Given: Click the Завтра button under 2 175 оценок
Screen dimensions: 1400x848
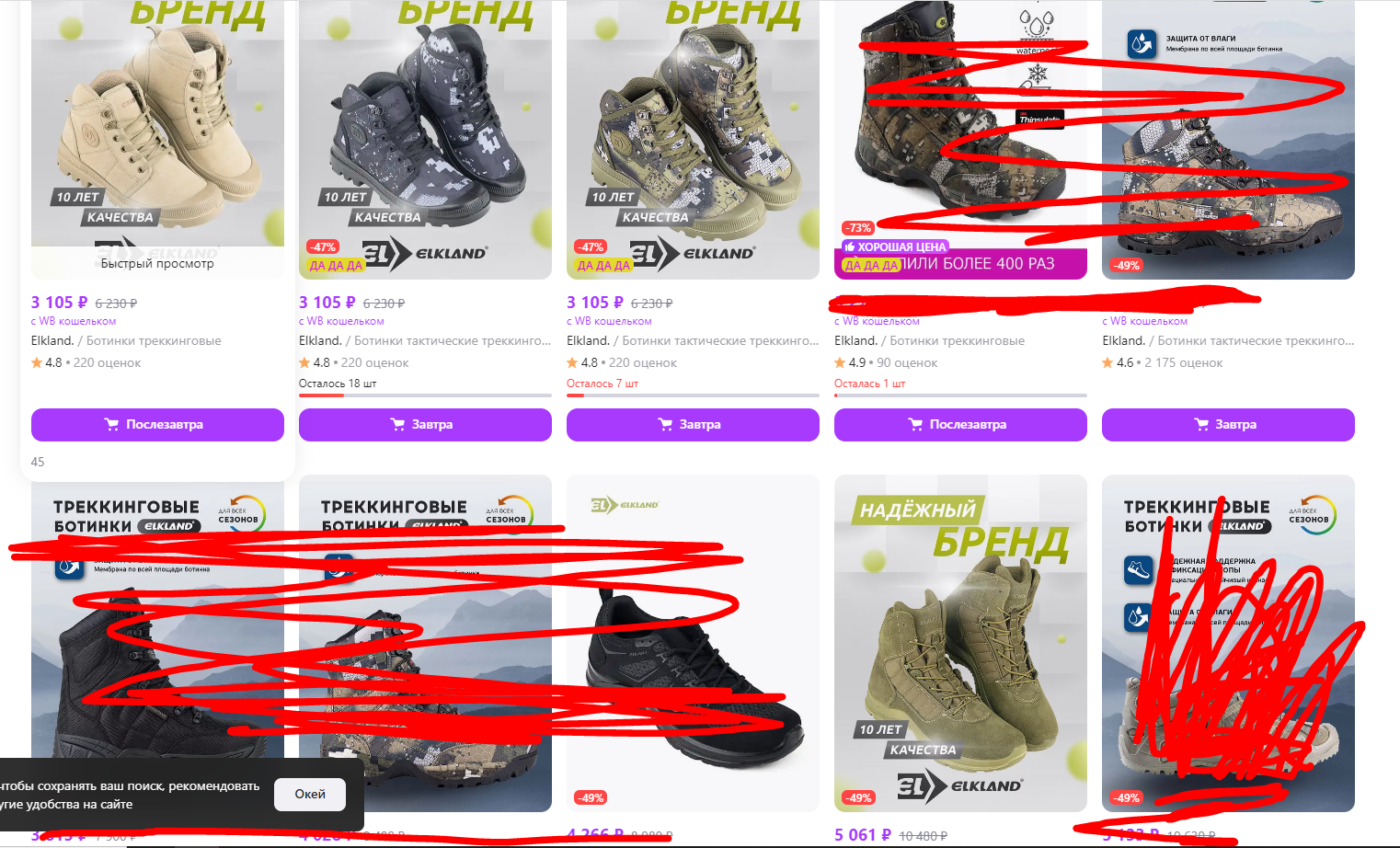Looking at the screenshot, I should tap(1228, 425).
